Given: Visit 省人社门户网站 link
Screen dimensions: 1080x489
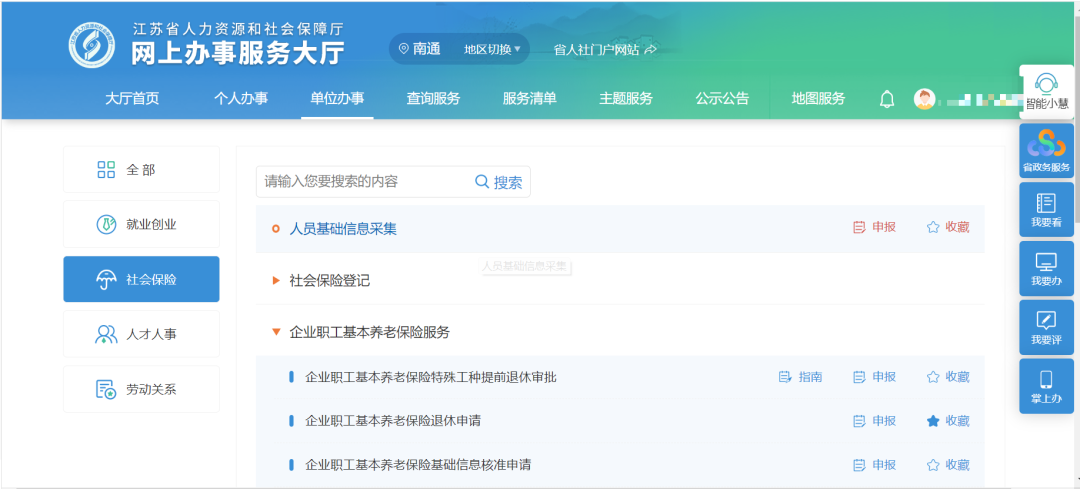Looking at the screenshot, I should click(x=605, y=50).
